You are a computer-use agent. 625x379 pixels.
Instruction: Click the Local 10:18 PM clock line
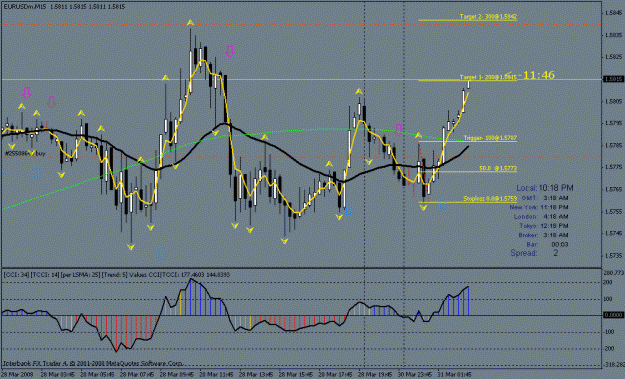[x=545, y=188]
